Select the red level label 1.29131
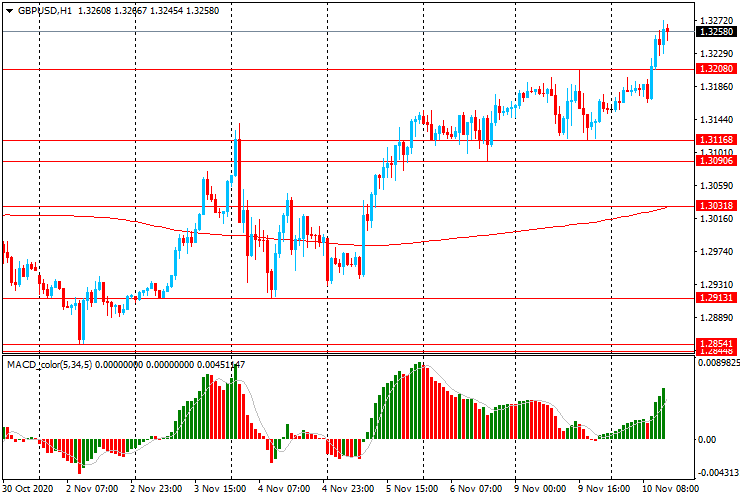This screenshot has height=500, width=740. pyautogui.click(x=716, y=298)
